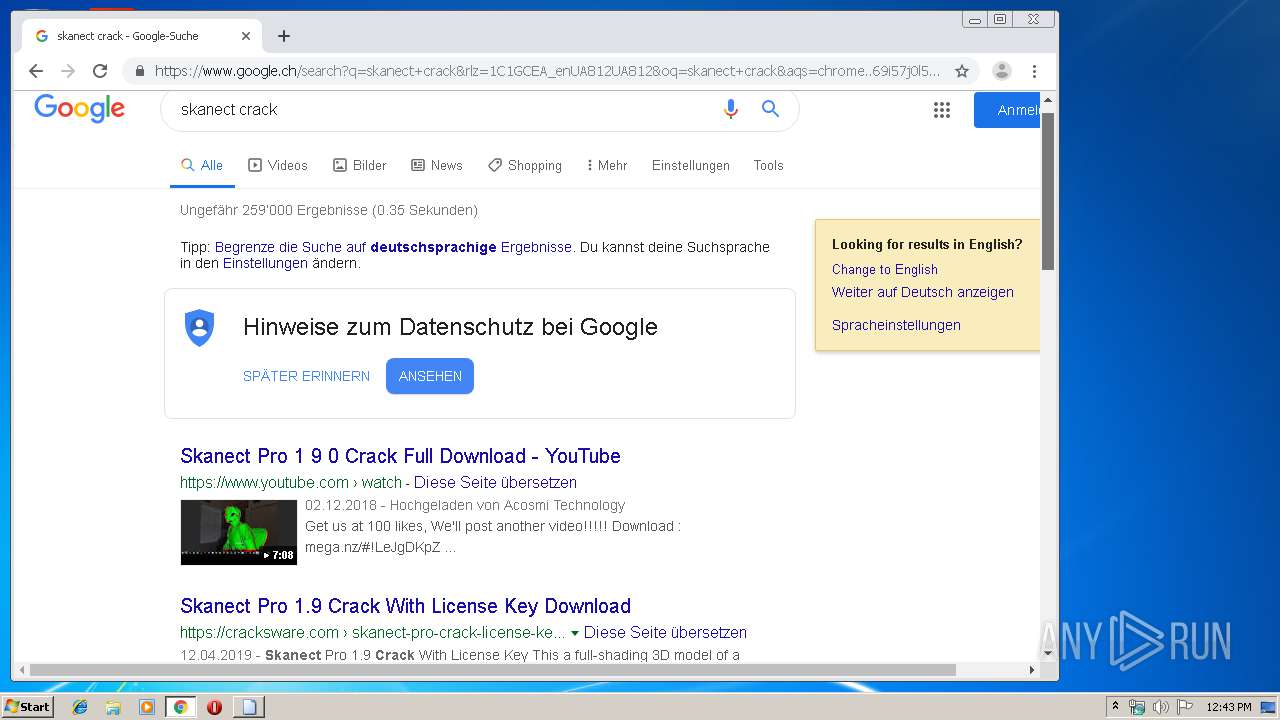The height and width of the screenshot is (720, 1280).
Task: Click the Chrome icon in the taskbar
Action: point(180,707)
